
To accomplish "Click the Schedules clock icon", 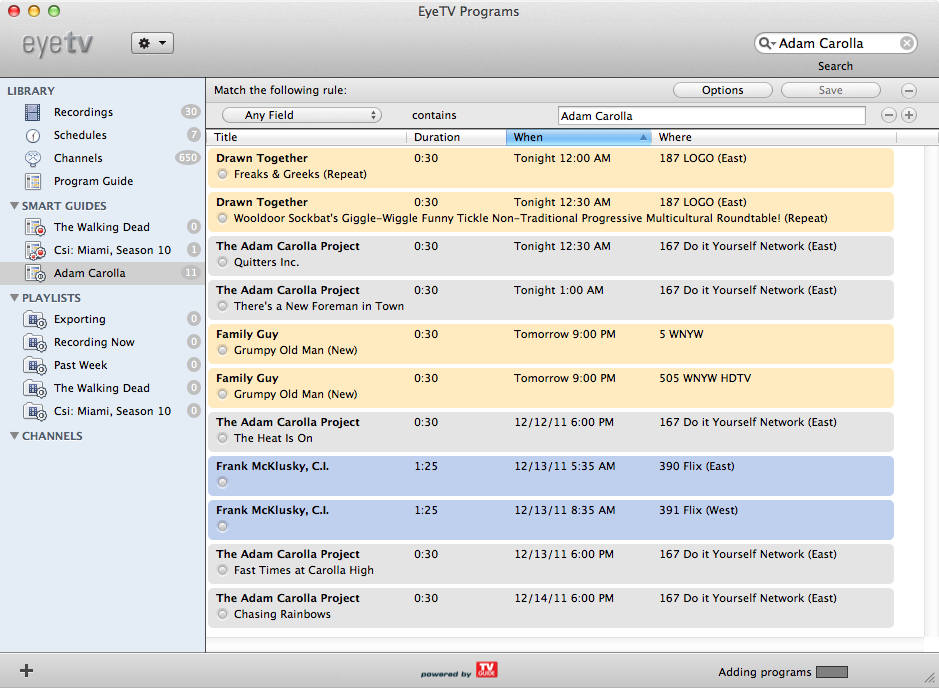I will coord(34,135).
